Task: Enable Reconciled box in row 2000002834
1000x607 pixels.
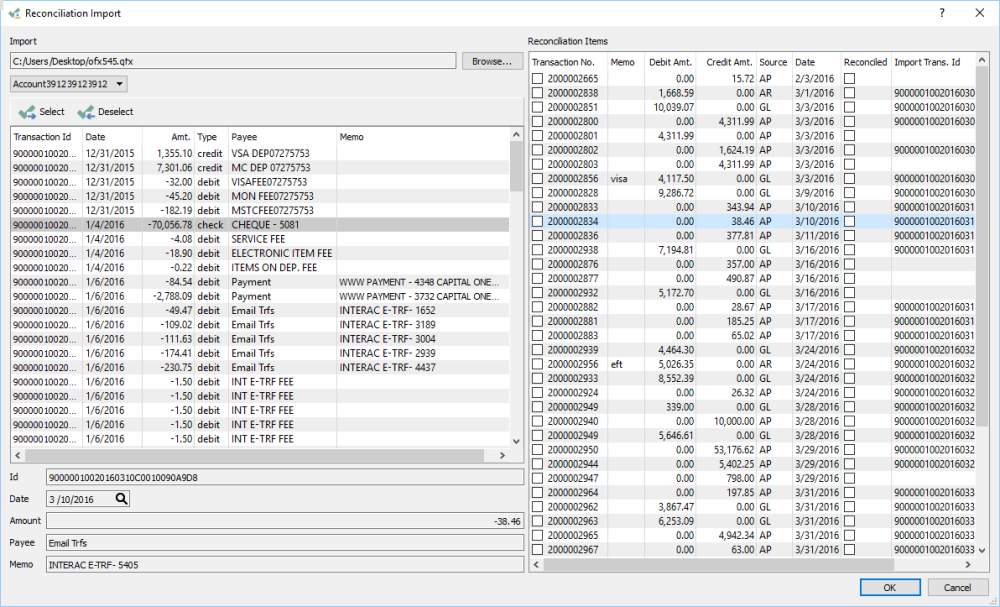Action: coord(849,221)
